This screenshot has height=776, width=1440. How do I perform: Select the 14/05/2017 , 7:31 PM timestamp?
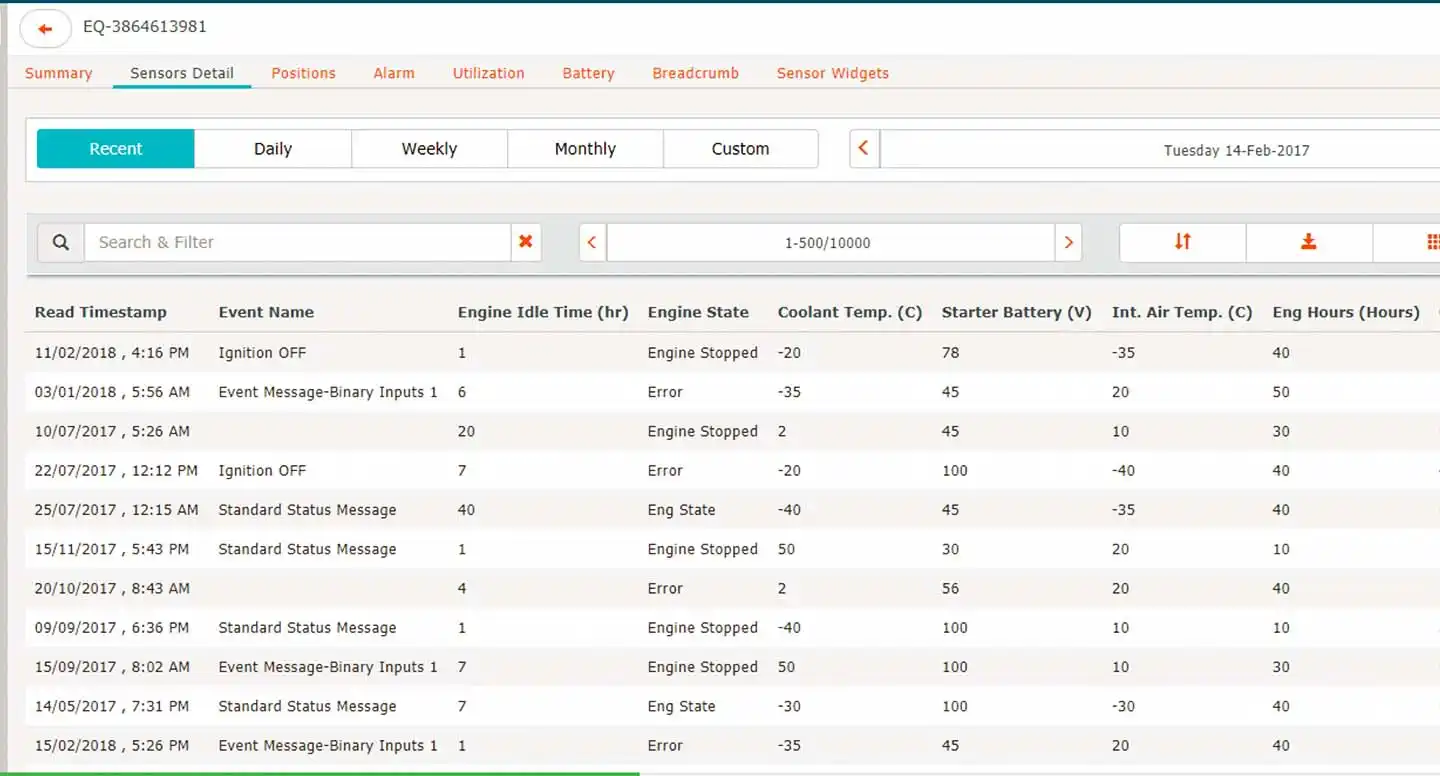[x=112, y=706]
